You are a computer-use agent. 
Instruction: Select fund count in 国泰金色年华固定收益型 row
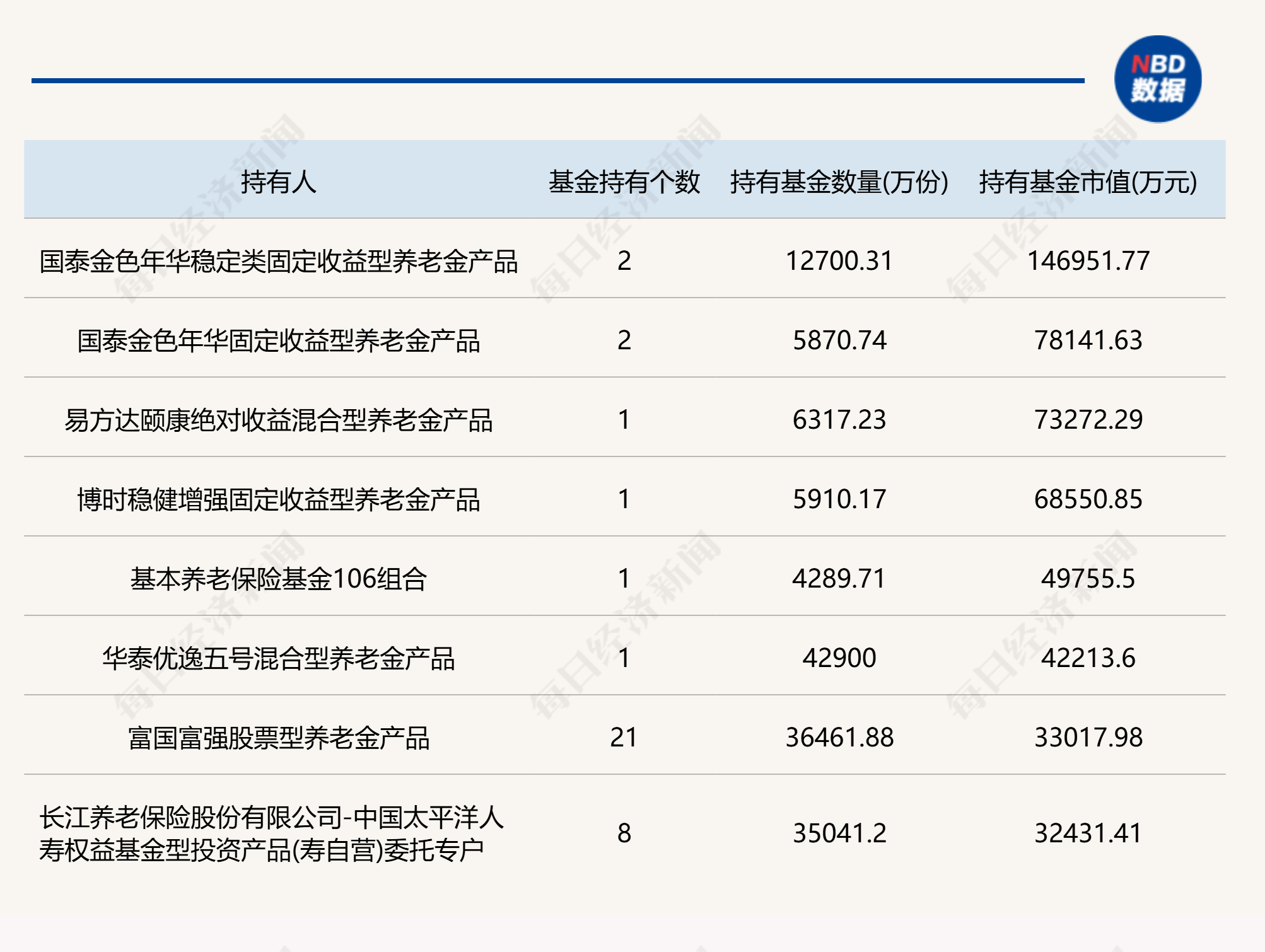pos(624,340)
